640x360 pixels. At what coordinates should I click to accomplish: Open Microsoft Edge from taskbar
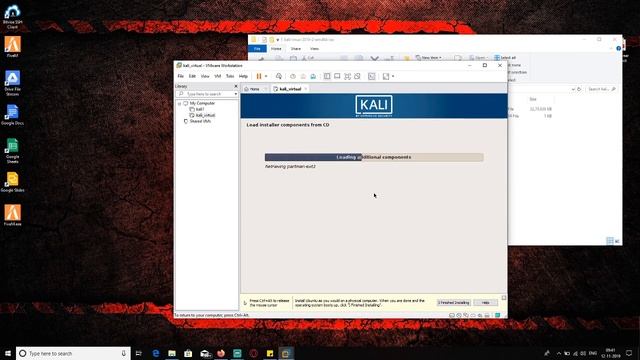pos(156,353)
